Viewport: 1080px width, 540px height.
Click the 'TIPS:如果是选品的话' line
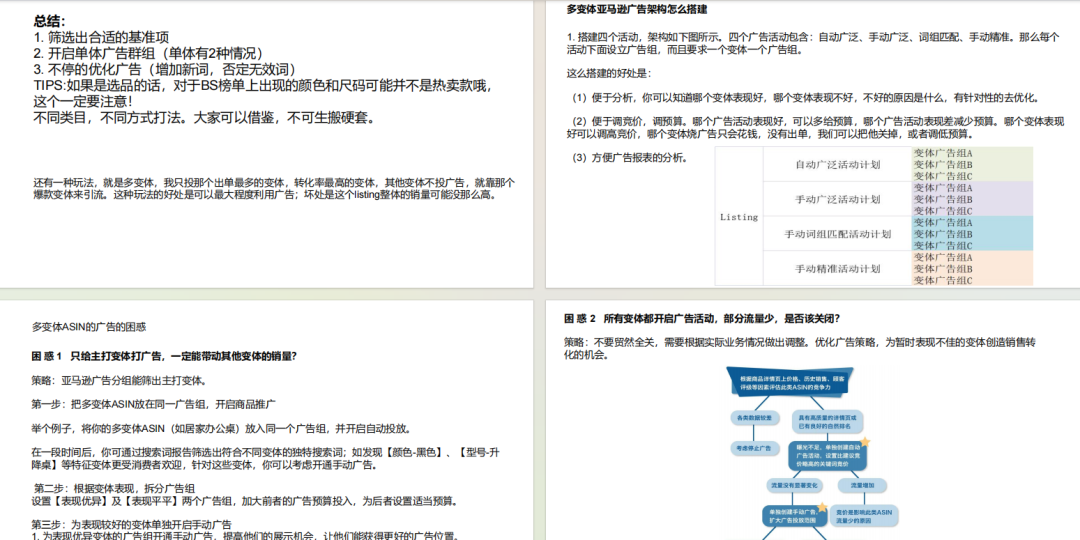click(x=264, y=85)
